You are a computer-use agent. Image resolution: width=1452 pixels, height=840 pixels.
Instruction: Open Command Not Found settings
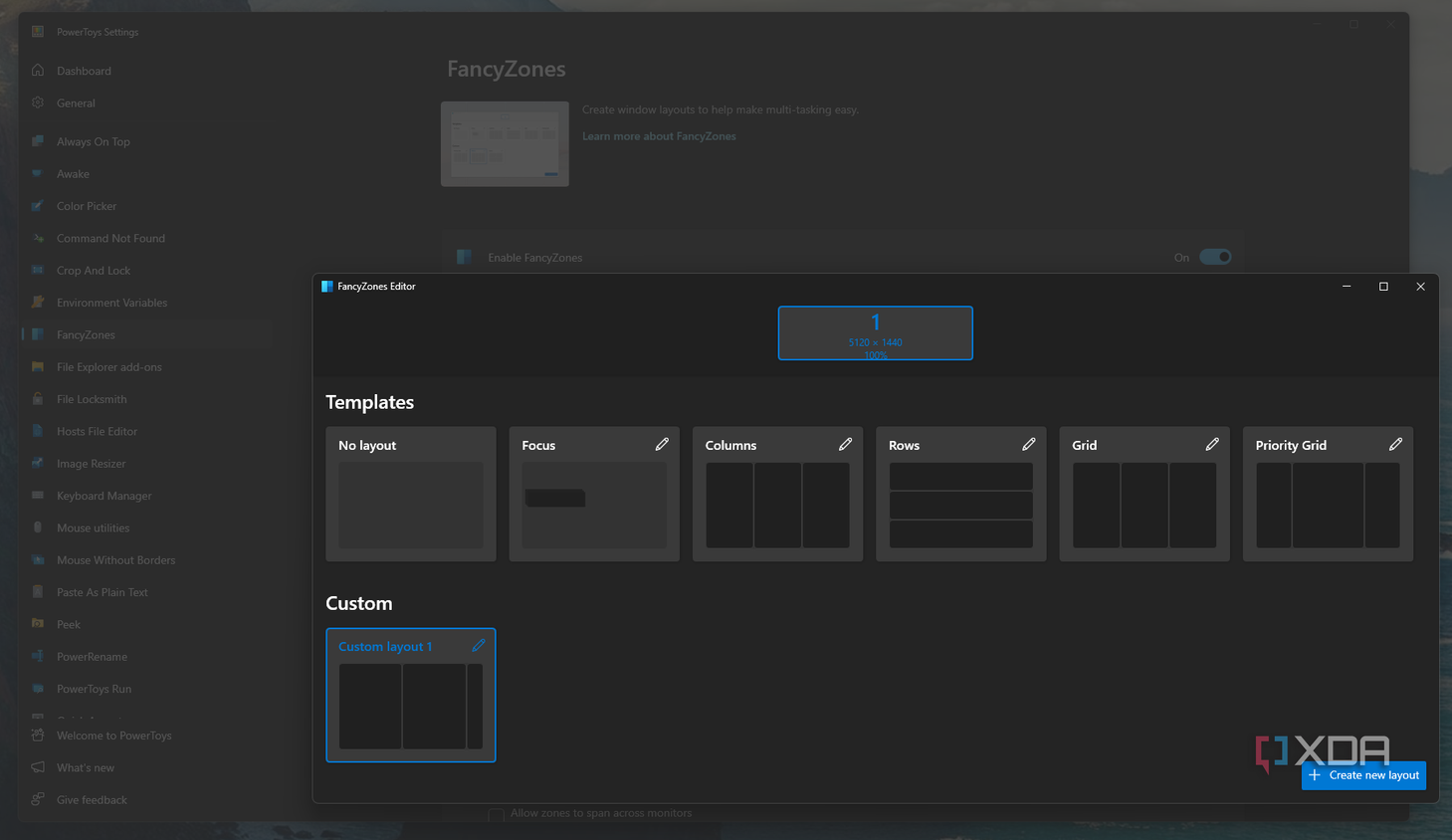(x=110, y=239)
